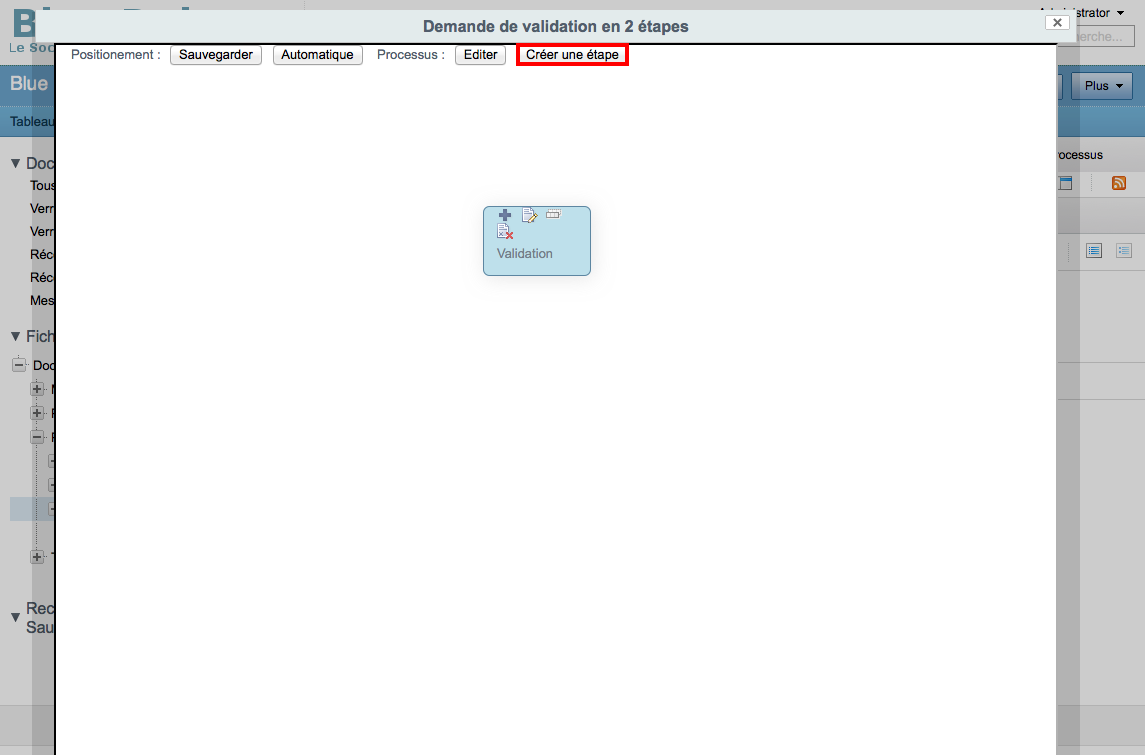This screenshot has width=1145, height=755.
Task: Click the Editer process button
Action: pyautogui.click(x=480, y=55)
